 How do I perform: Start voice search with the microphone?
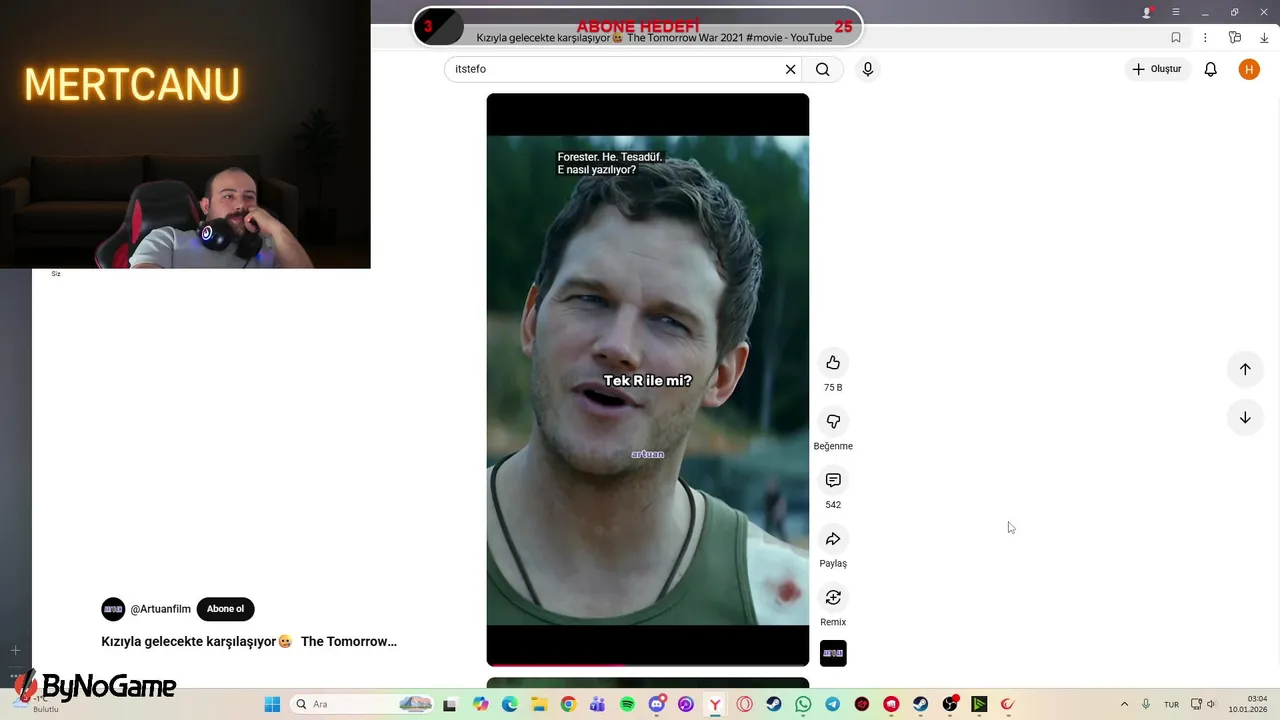(x=867, y=69)
